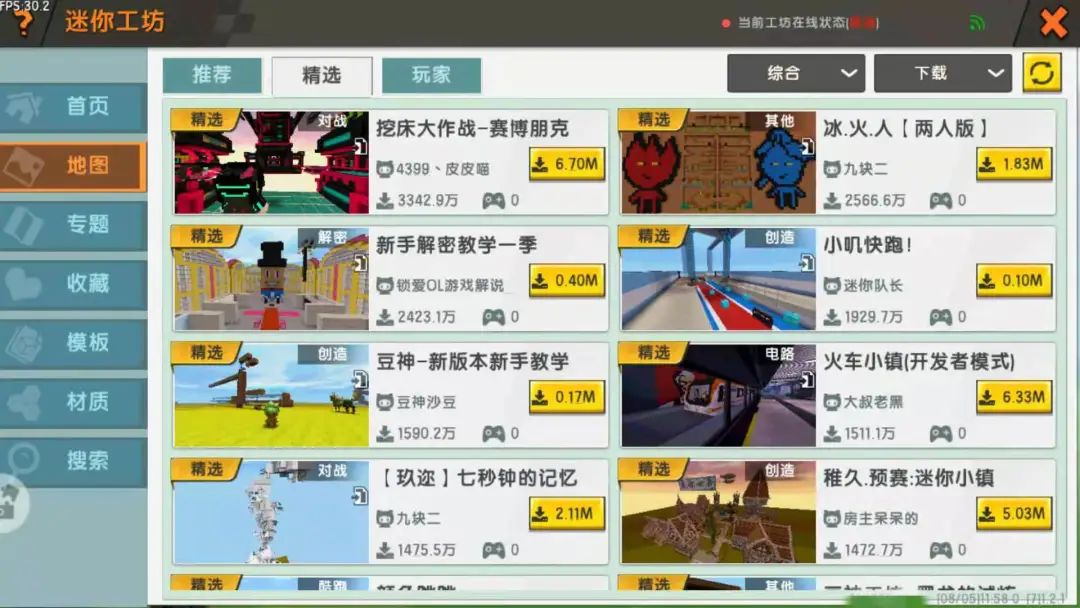
Task: Open the 挖床大作战-赛博朋克 thumbnail
Action: 271,163
